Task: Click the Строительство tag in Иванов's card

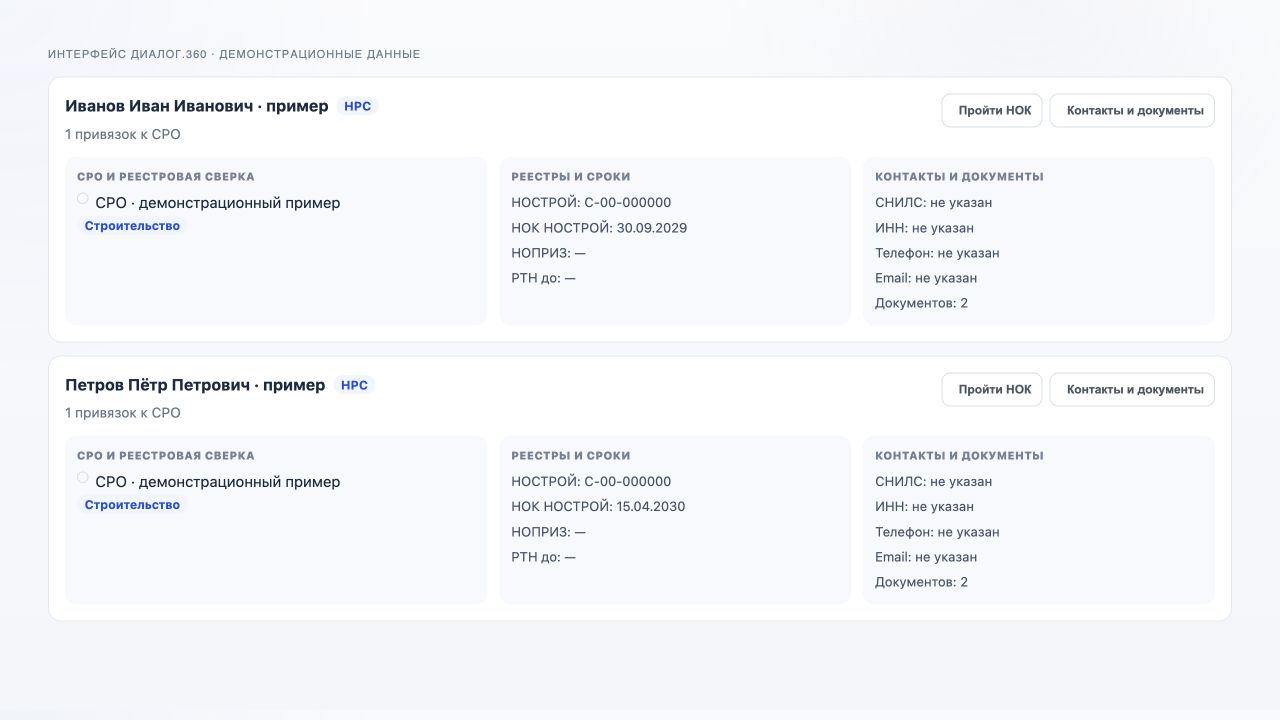Action: 132,226
